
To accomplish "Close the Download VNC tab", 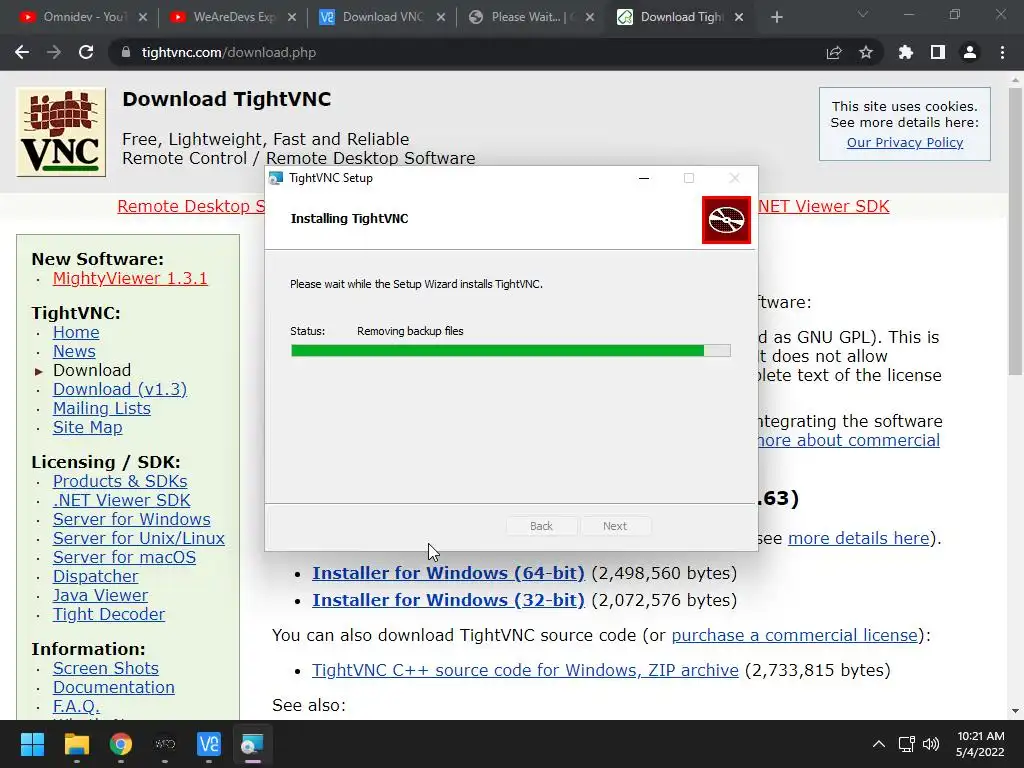I will (x=441, y=17).
